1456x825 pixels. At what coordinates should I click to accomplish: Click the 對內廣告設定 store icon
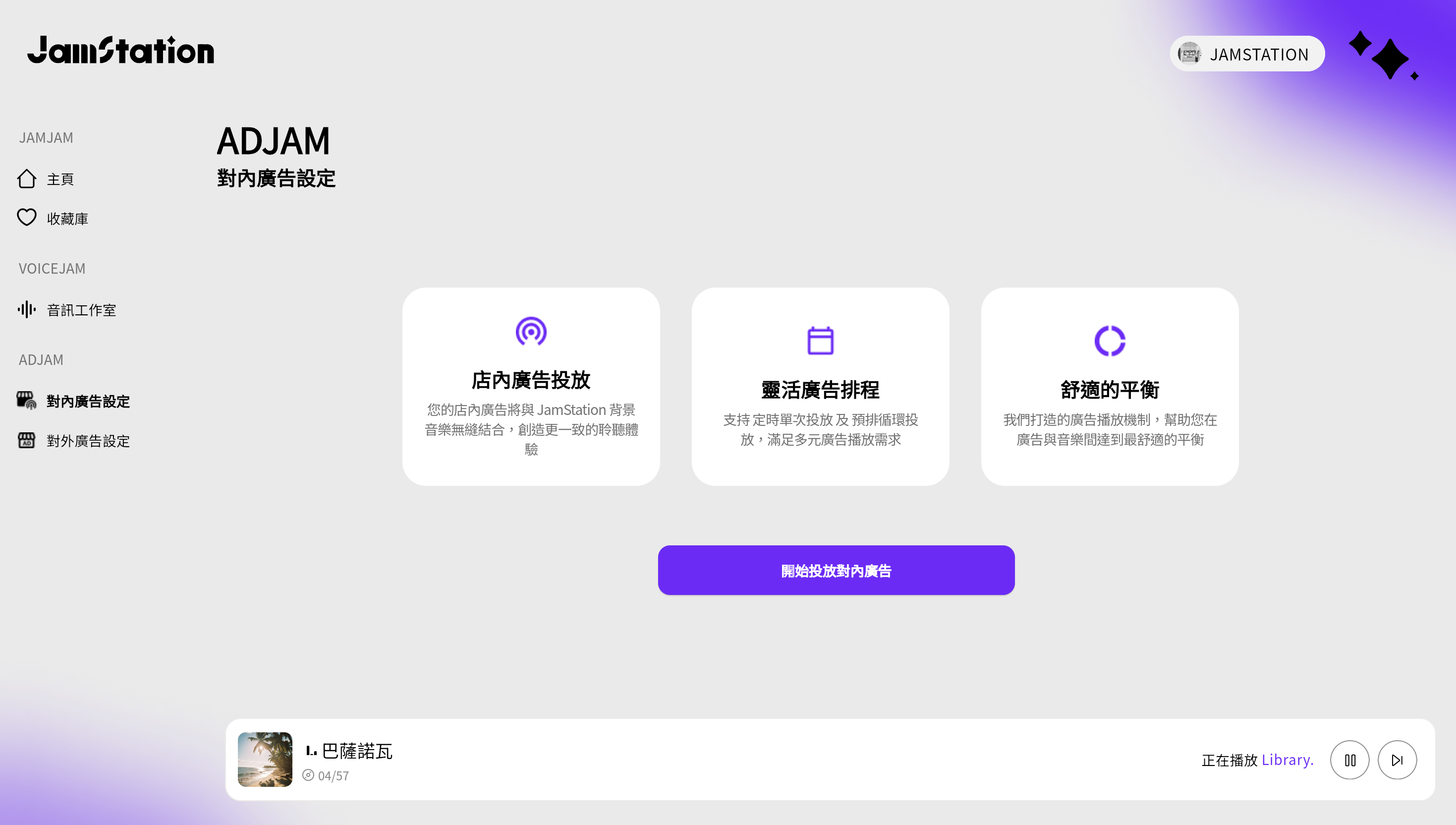[x=27, y=401]
